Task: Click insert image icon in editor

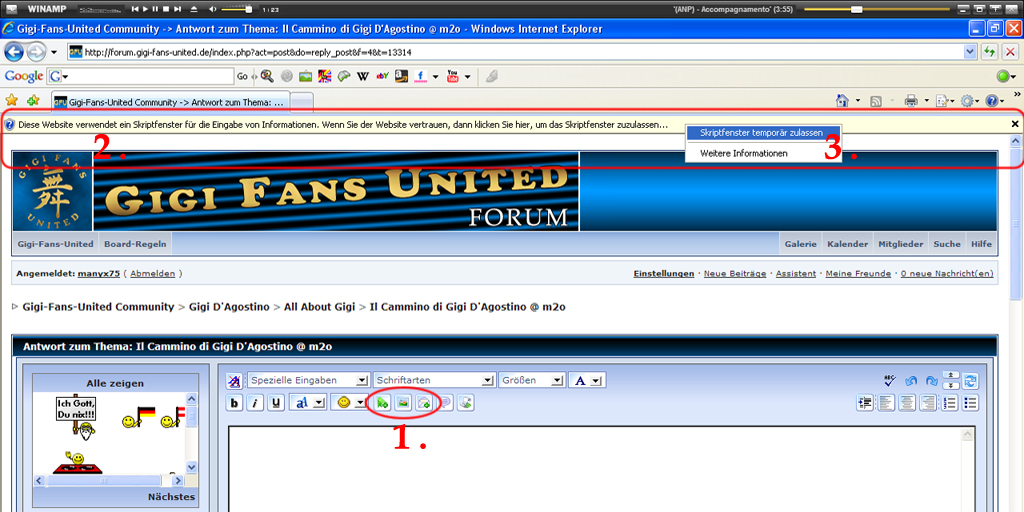Action: [x=403, y=403]
